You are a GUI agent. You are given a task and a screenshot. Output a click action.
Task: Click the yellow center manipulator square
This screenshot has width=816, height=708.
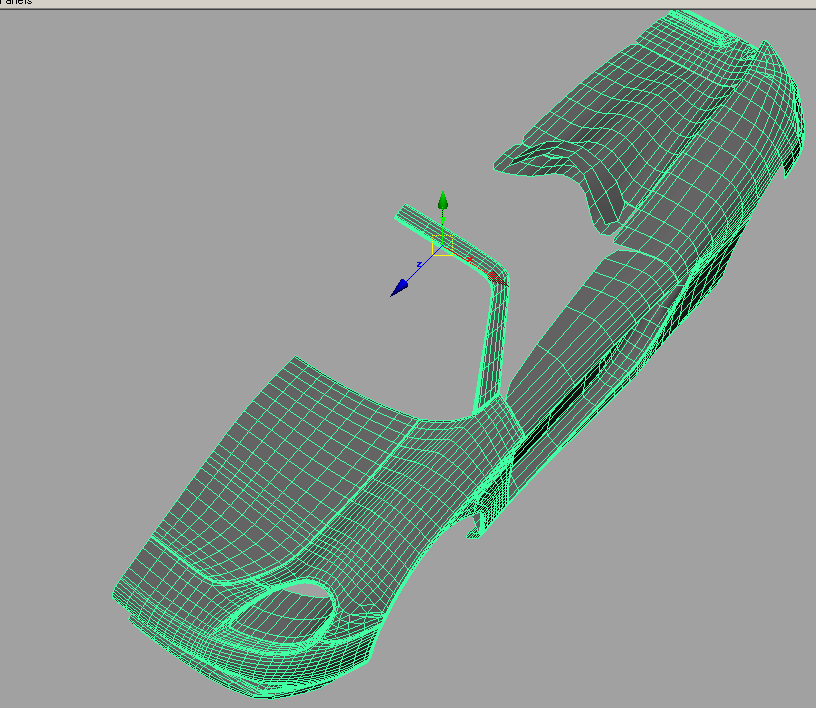click(x=442, y=245)
